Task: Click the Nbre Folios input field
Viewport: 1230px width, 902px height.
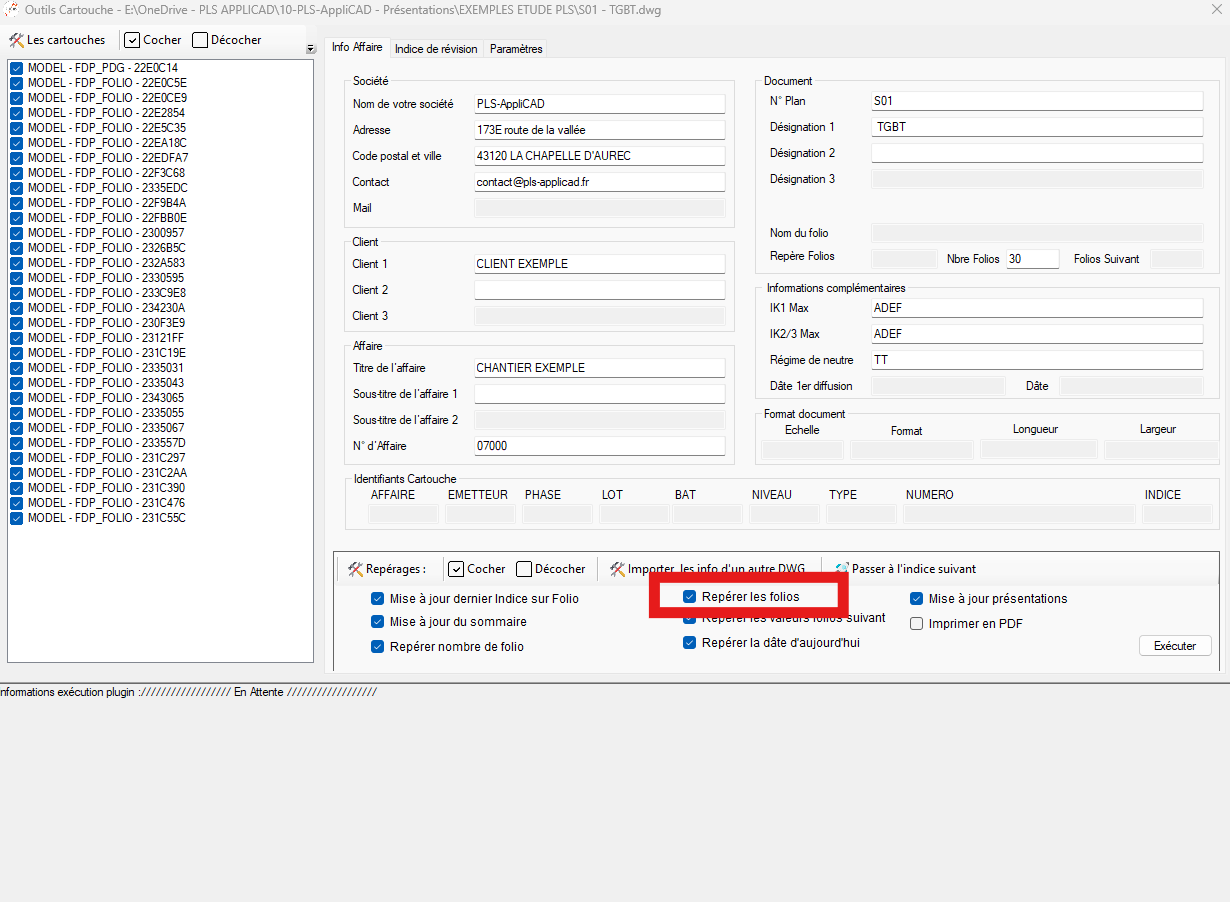Action: 1032,259
